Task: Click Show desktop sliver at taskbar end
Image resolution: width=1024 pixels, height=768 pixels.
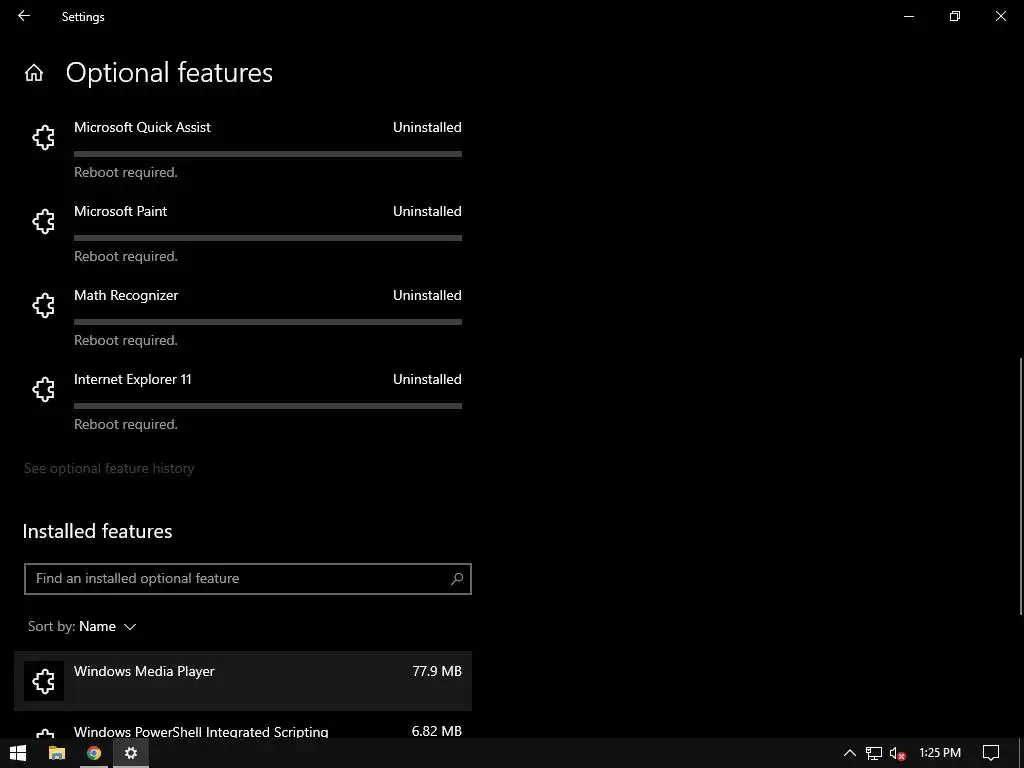Action: click(1021, 753)
